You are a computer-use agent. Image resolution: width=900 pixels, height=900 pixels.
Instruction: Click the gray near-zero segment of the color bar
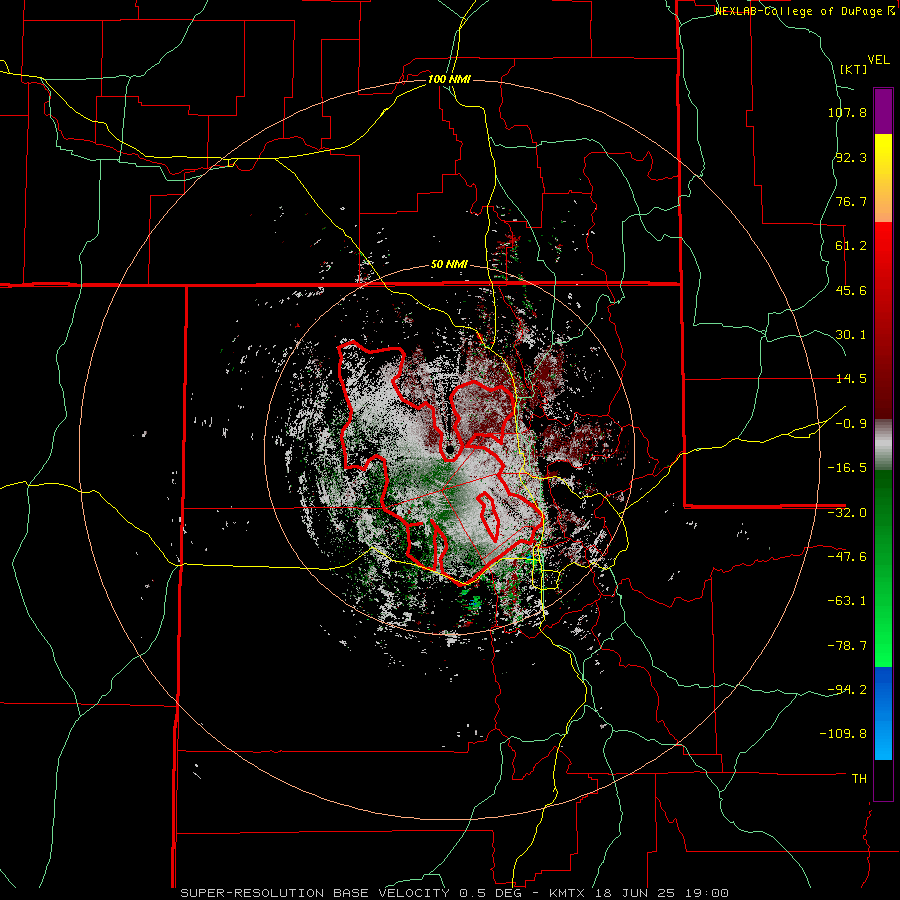(x=883, y=445)
